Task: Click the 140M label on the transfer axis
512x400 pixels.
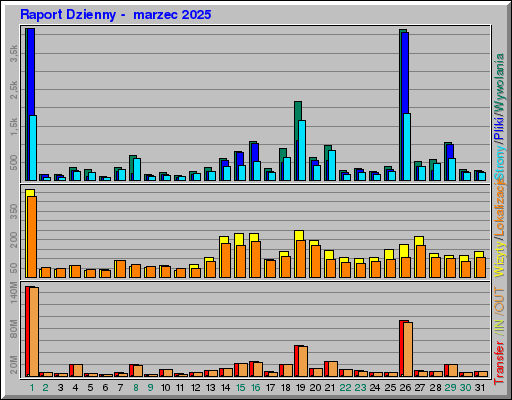Action: (14, 292)
